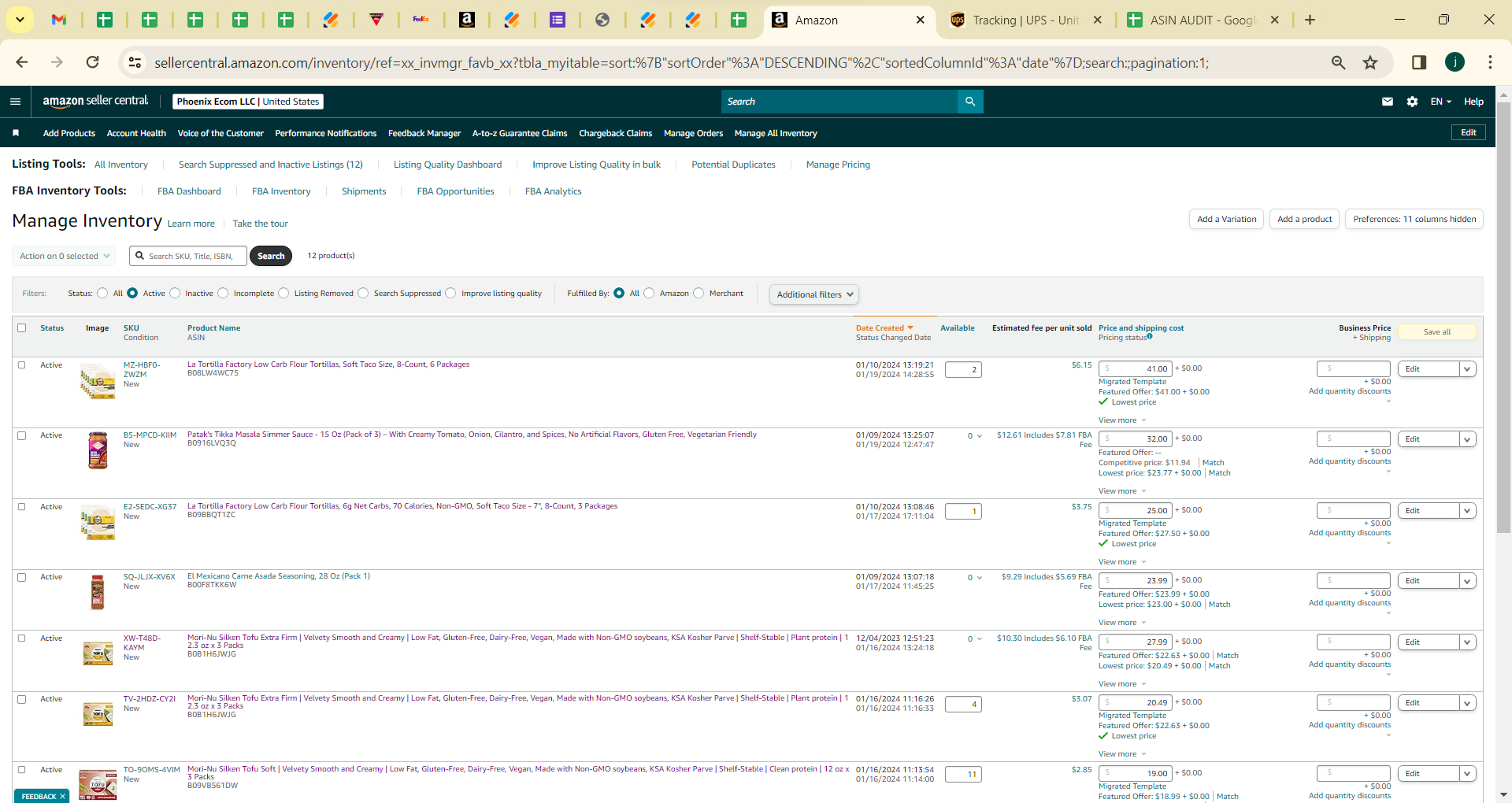Check the box for SKU MZ-HBF0-ZWZM
The image size is (1512, 803).
click(22, 365)
